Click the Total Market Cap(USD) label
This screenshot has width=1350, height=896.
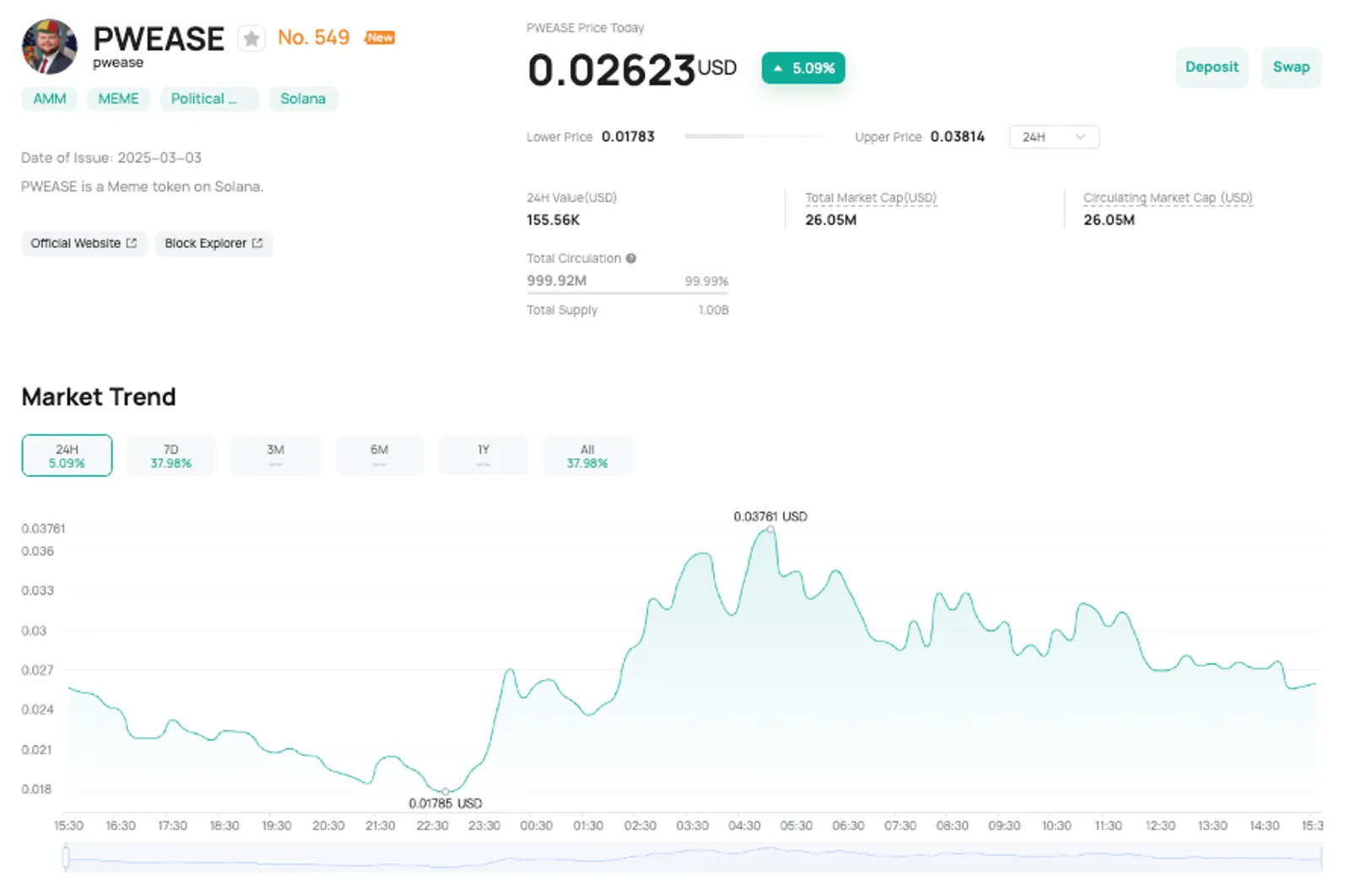pos(871,197)
